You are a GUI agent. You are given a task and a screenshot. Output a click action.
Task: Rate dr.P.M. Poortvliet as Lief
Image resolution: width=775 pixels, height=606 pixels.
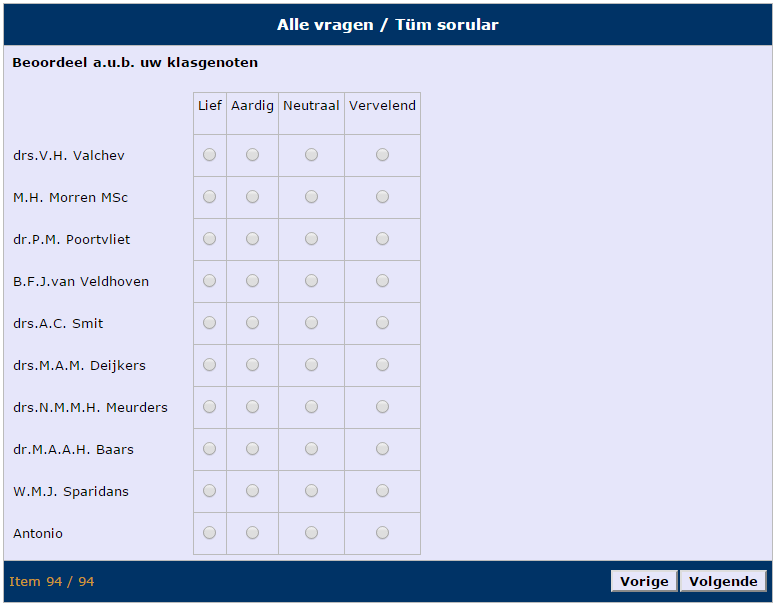click(x=209, y=239)
